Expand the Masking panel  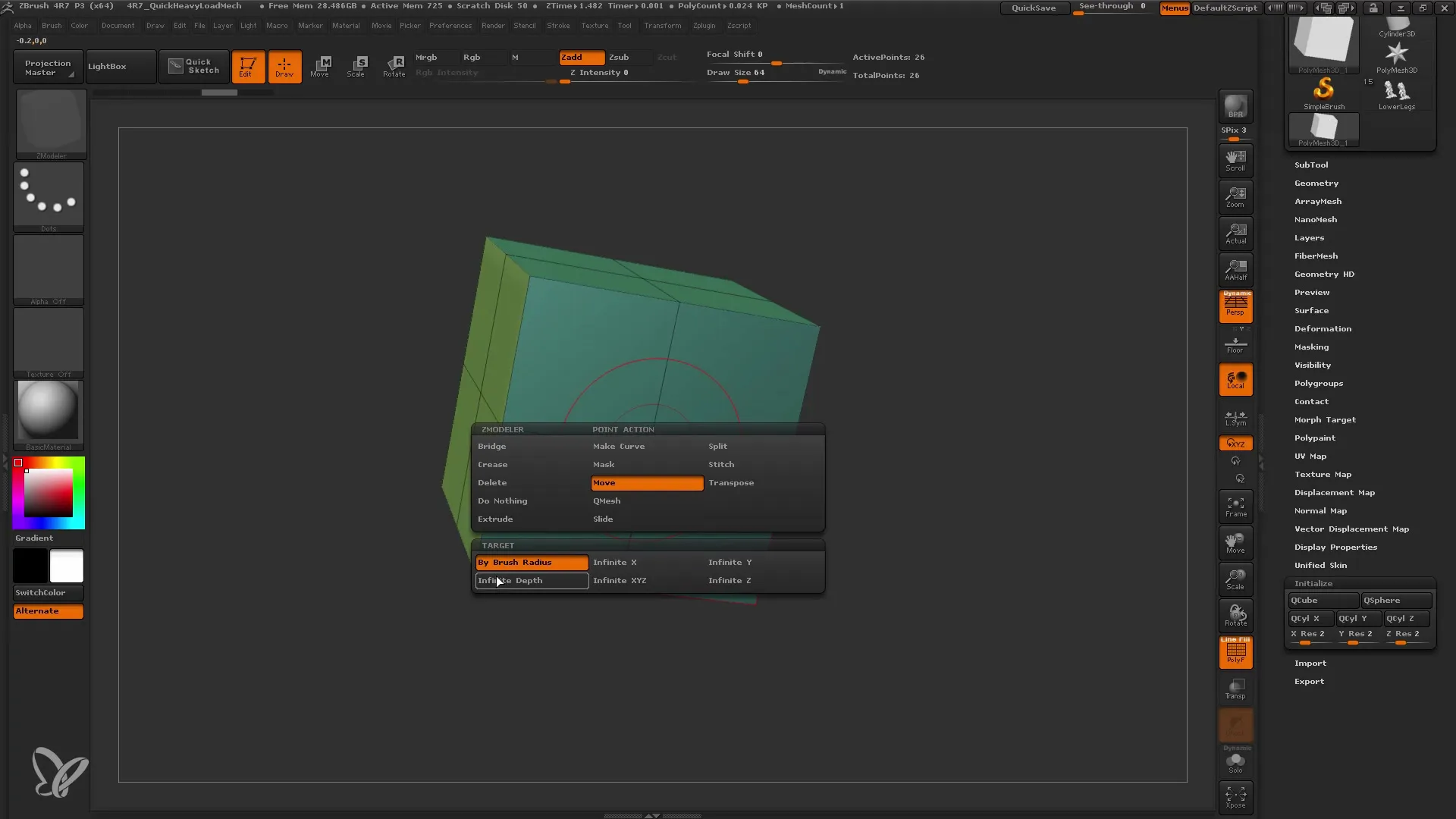1311,346
